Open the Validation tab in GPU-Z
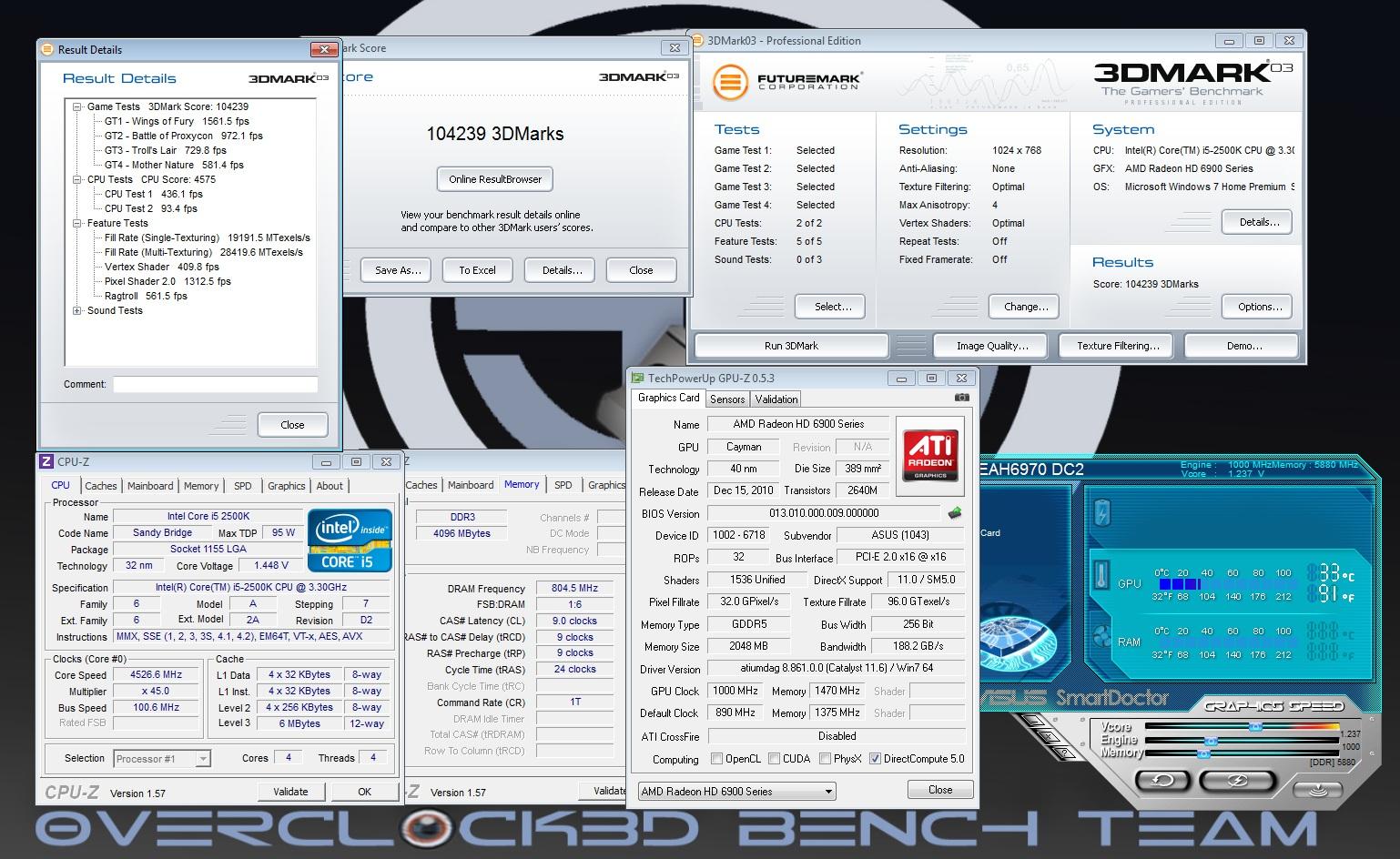The width and height of the screenshot is (1400, 859). [776, 399]
